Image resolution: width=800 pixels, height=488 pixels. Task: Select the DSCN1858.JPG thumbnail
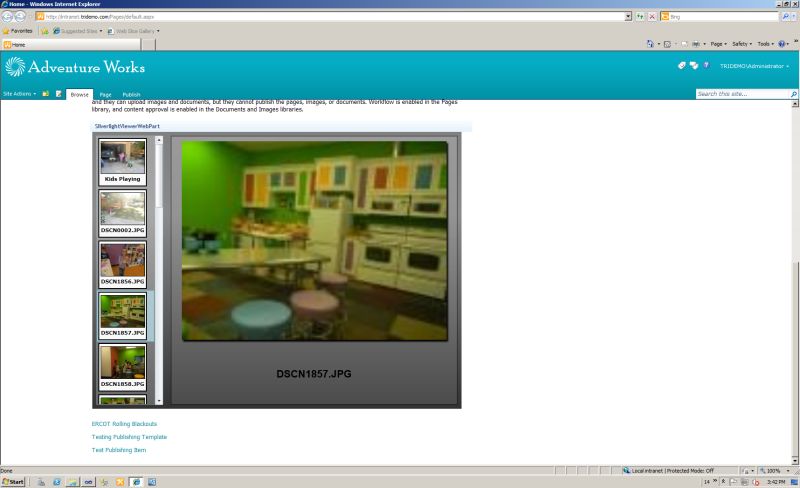(122, 367)
